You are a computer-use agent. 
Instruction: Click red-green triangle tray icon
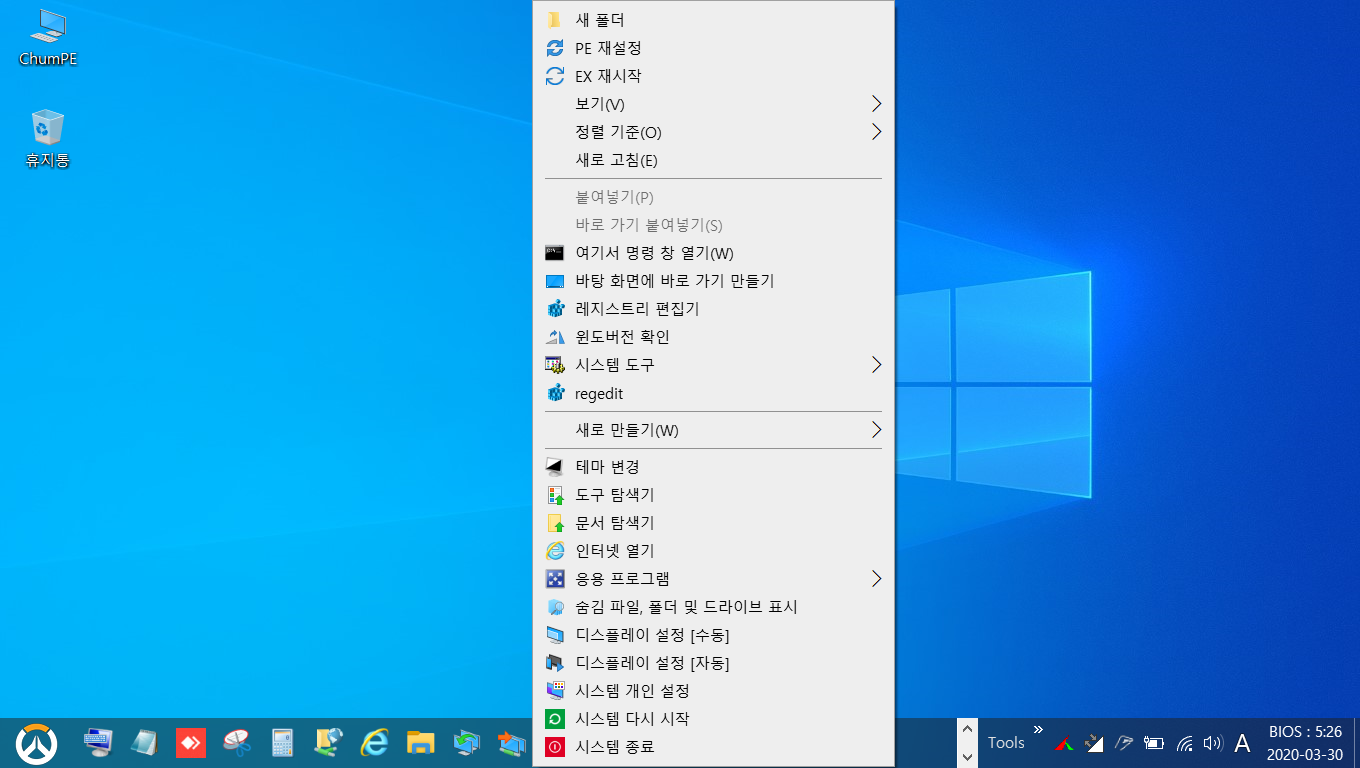tap(1065, 743)
